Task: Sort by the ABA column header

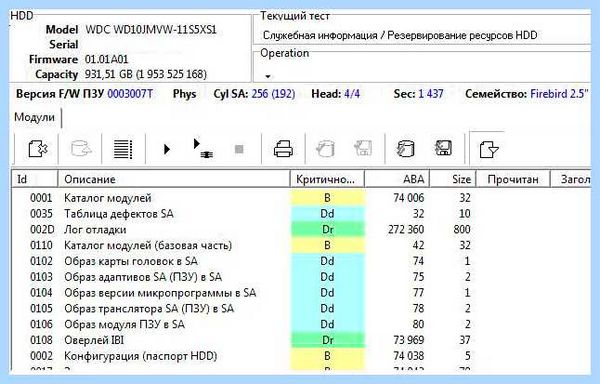Action: click(397, 179)
